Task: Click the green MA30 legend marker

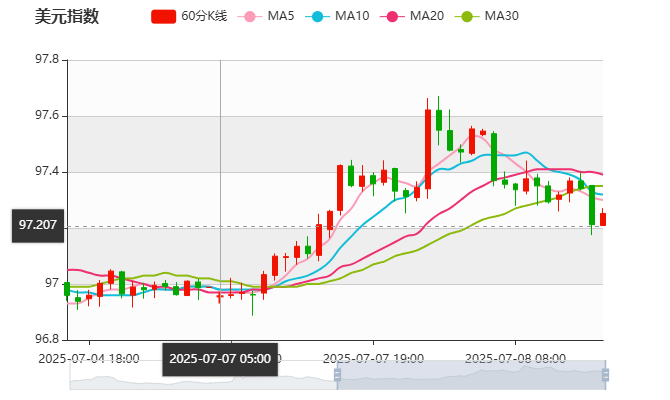Action: (466, 17)
